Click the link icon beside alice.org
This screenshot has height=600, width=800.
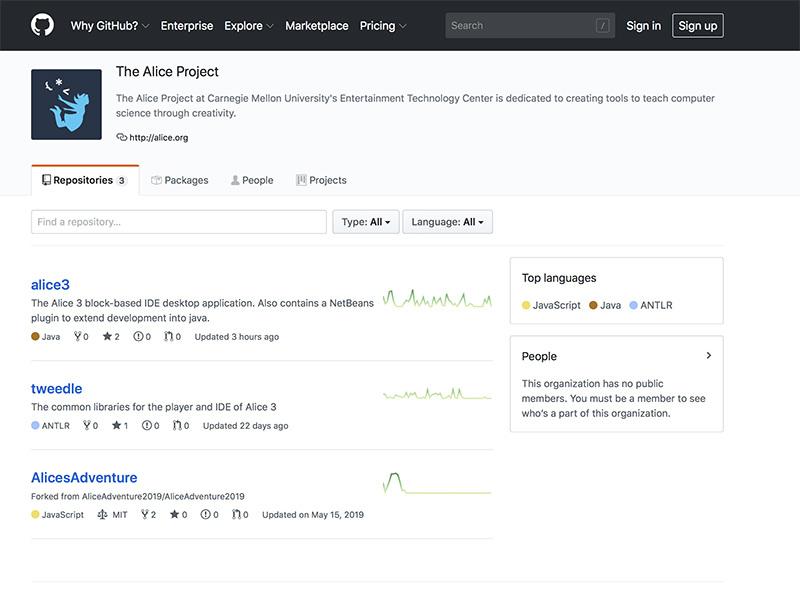tap(121, 137)
